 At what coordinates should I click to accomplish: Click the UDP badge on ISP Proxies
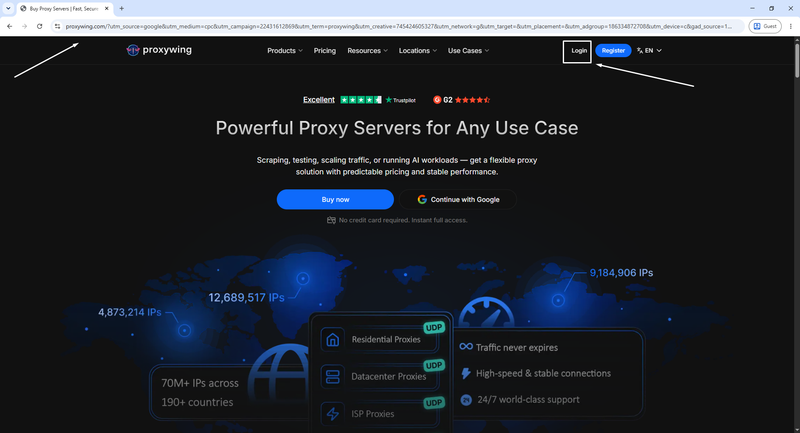(434, 402)
